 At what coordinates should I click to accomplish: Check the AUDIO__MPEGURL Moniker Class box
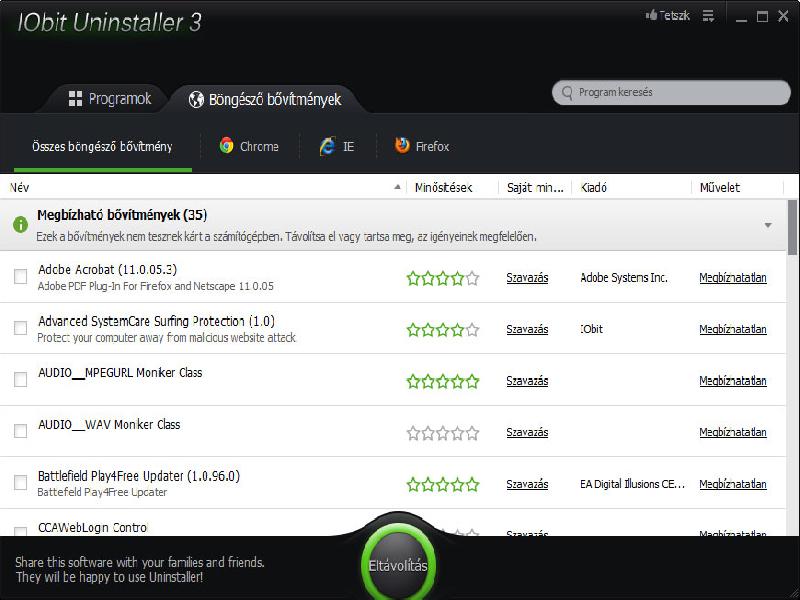coord(20,379)
